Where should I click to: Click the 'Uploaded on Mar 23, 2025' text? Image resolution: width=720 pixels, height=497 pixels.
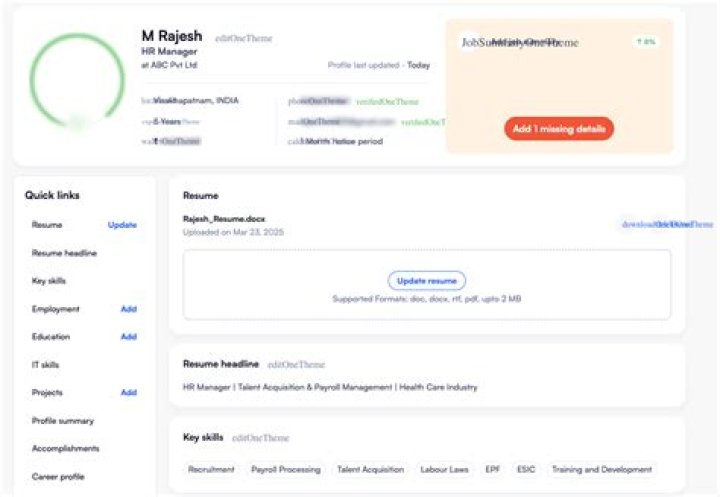[233, 232]
